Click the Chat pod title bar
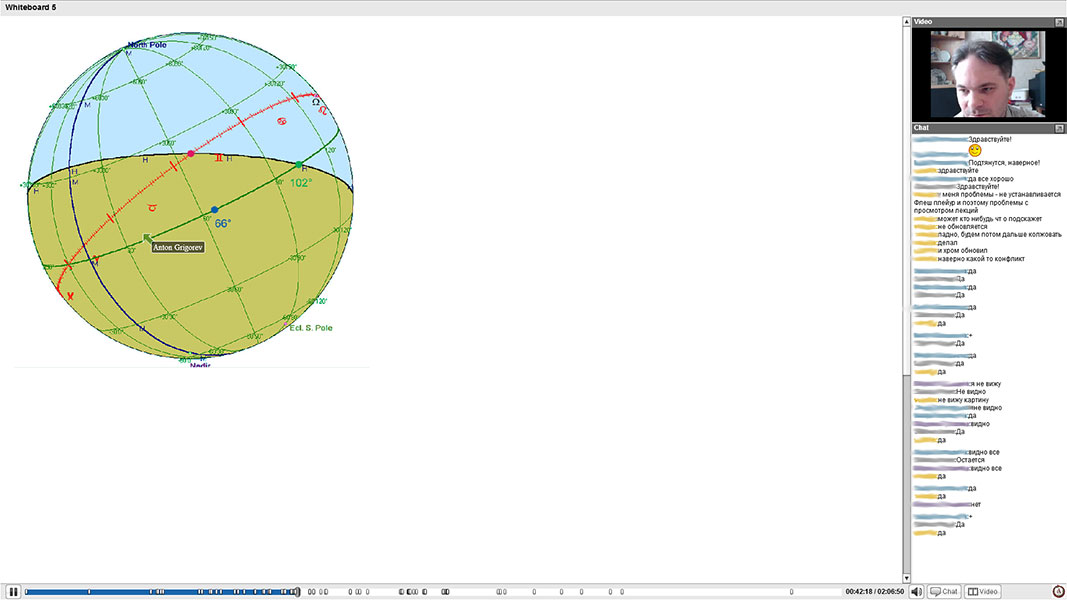The width and height of the screenshot is (1067, 600). click(980, 128)
